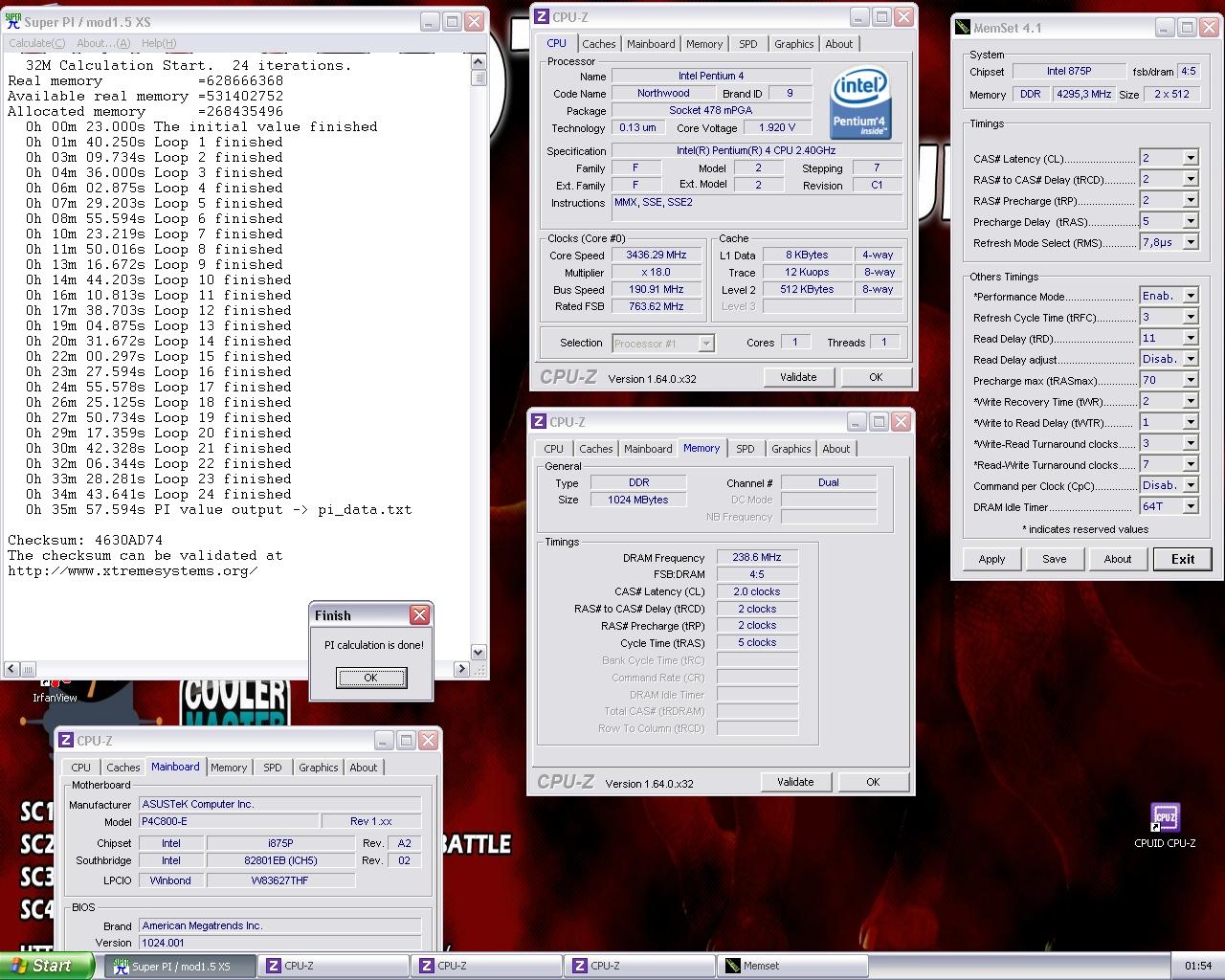Click Super PI horizontal scrollbar right arrow
This screenshot has height=980, width=1225.
point(461,669)
